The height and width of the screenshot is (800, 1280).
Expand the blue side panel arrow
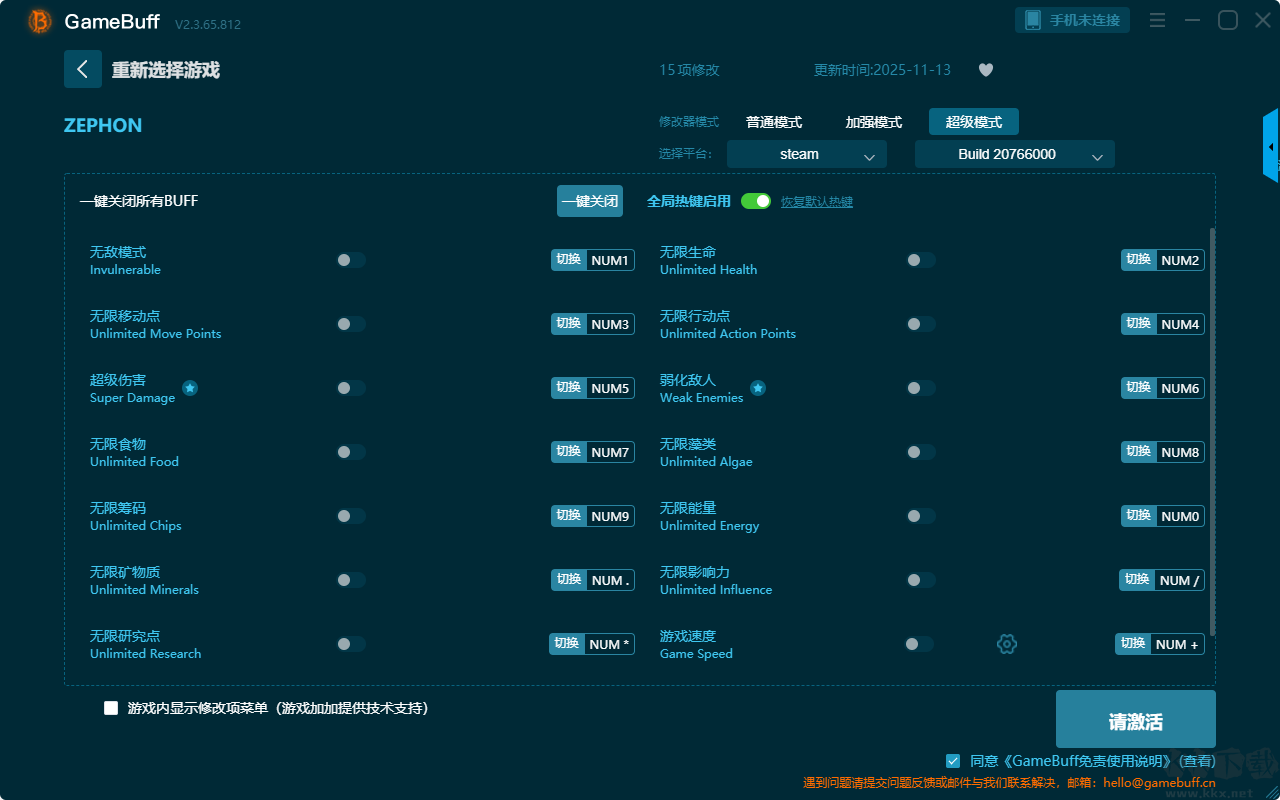(1271, 146)
